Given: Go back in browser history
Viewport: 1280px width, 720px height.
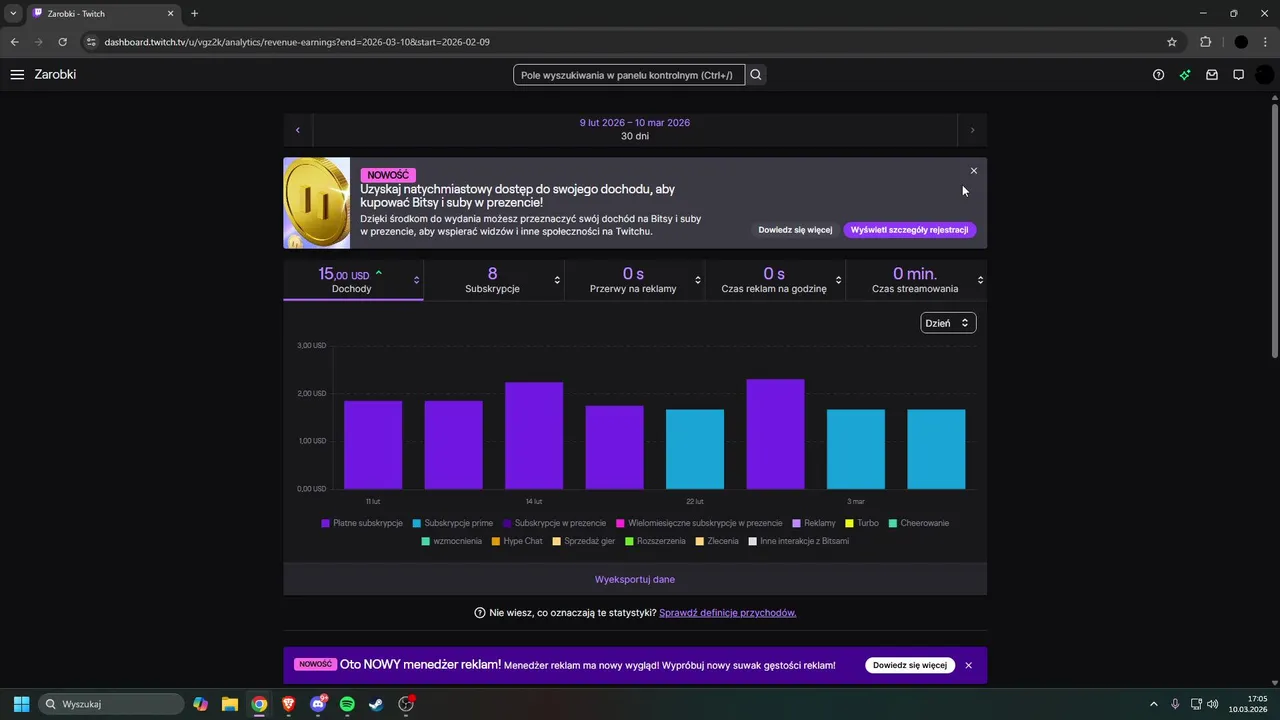Looking at the screenshot, I should click(14, 42).
